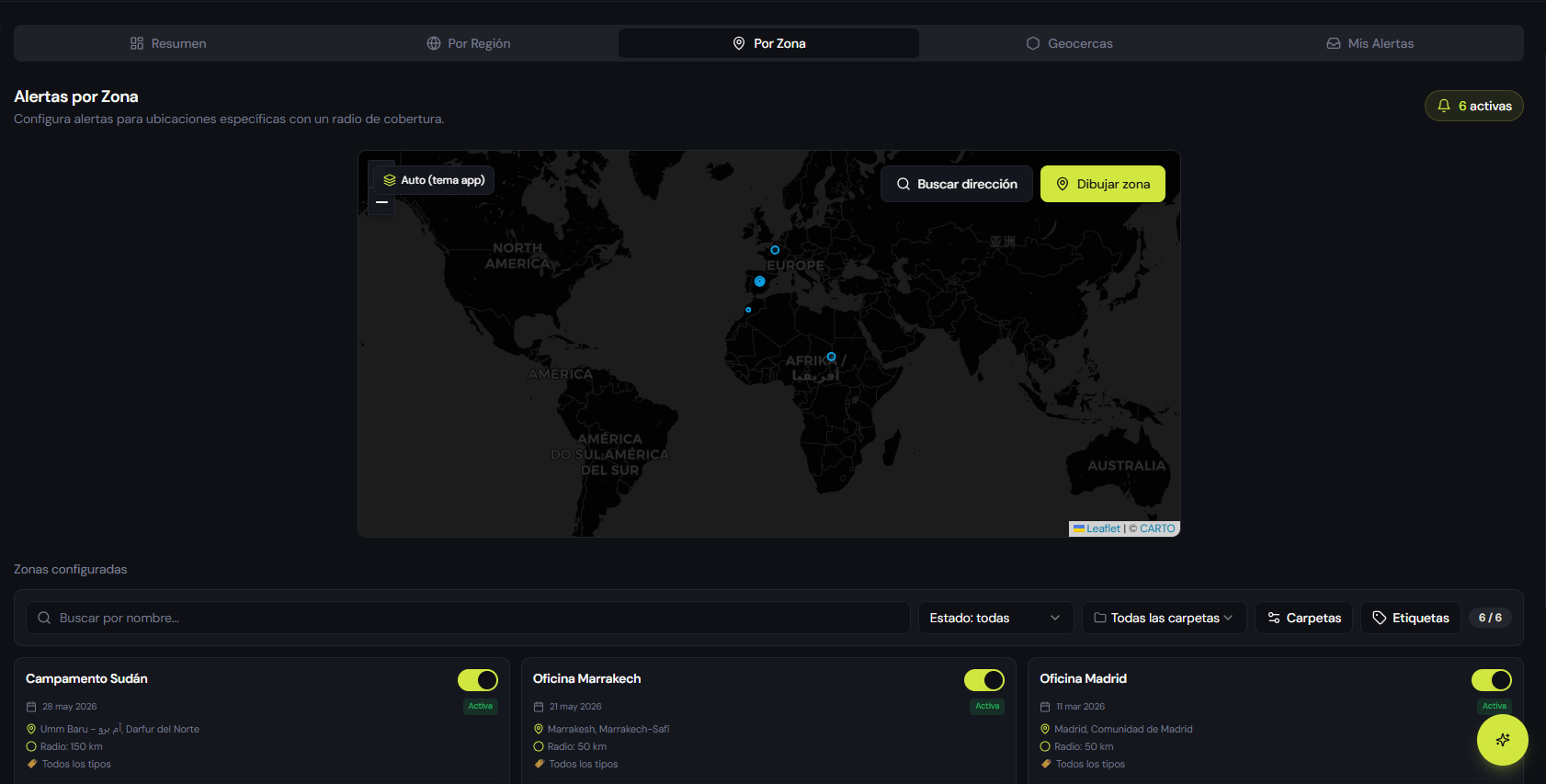Disable the Oficina Marrakech zone switch
This screenshot has width=1546, height=784.
pyautogui.click(x=984, y=680)
